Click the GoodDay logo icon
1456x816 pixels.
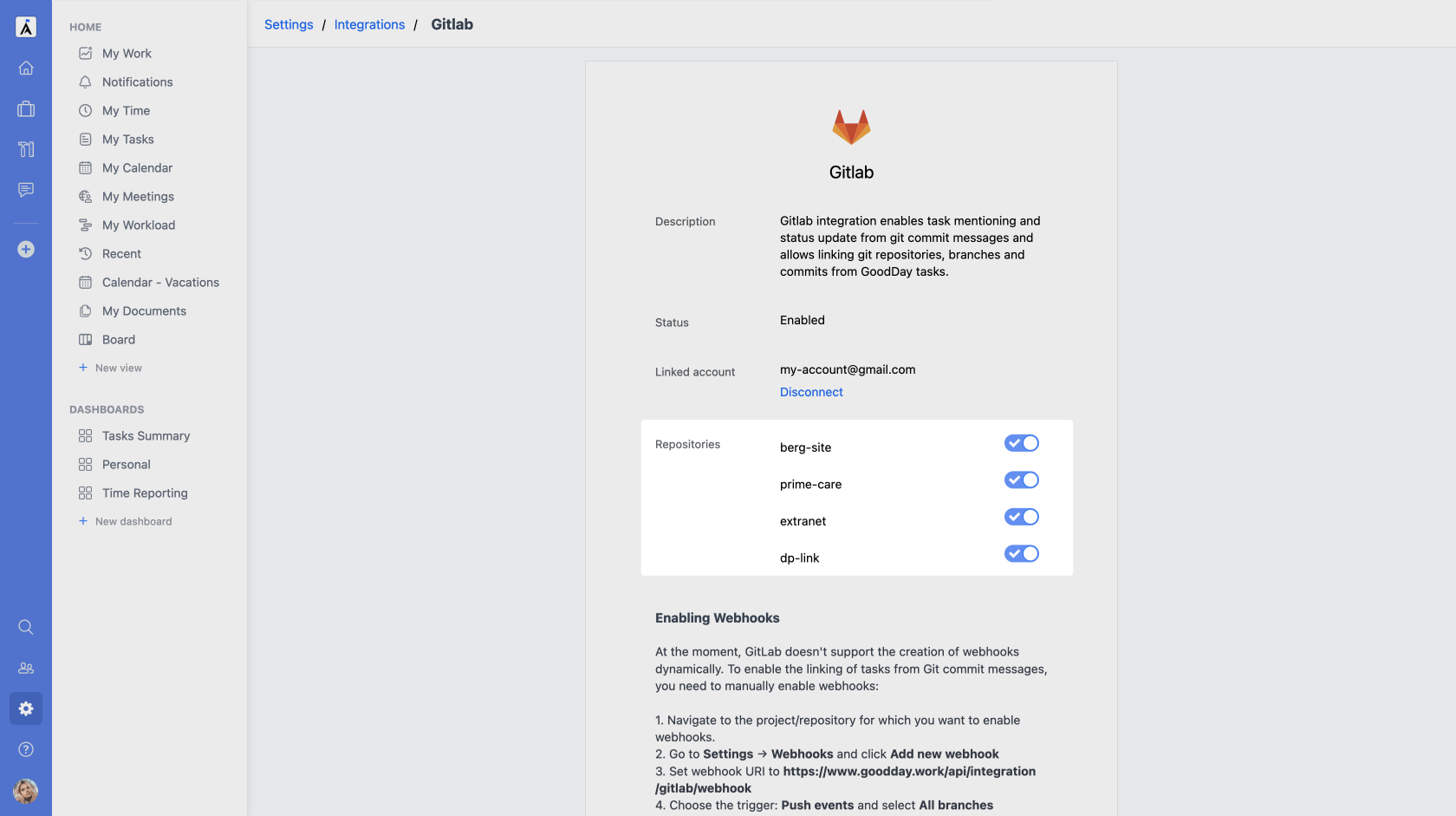(x=26, y=27)
